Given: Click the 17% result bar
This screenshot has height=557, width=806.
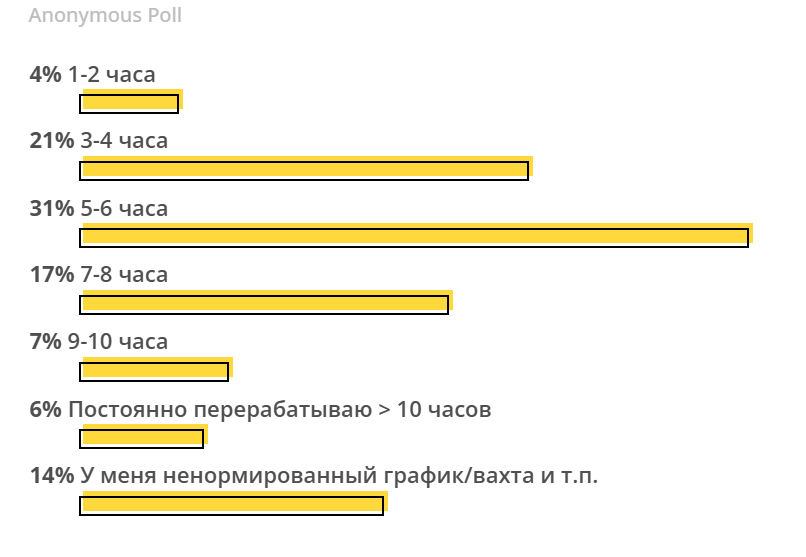Looking at the screenshot, I should point(264,304).
